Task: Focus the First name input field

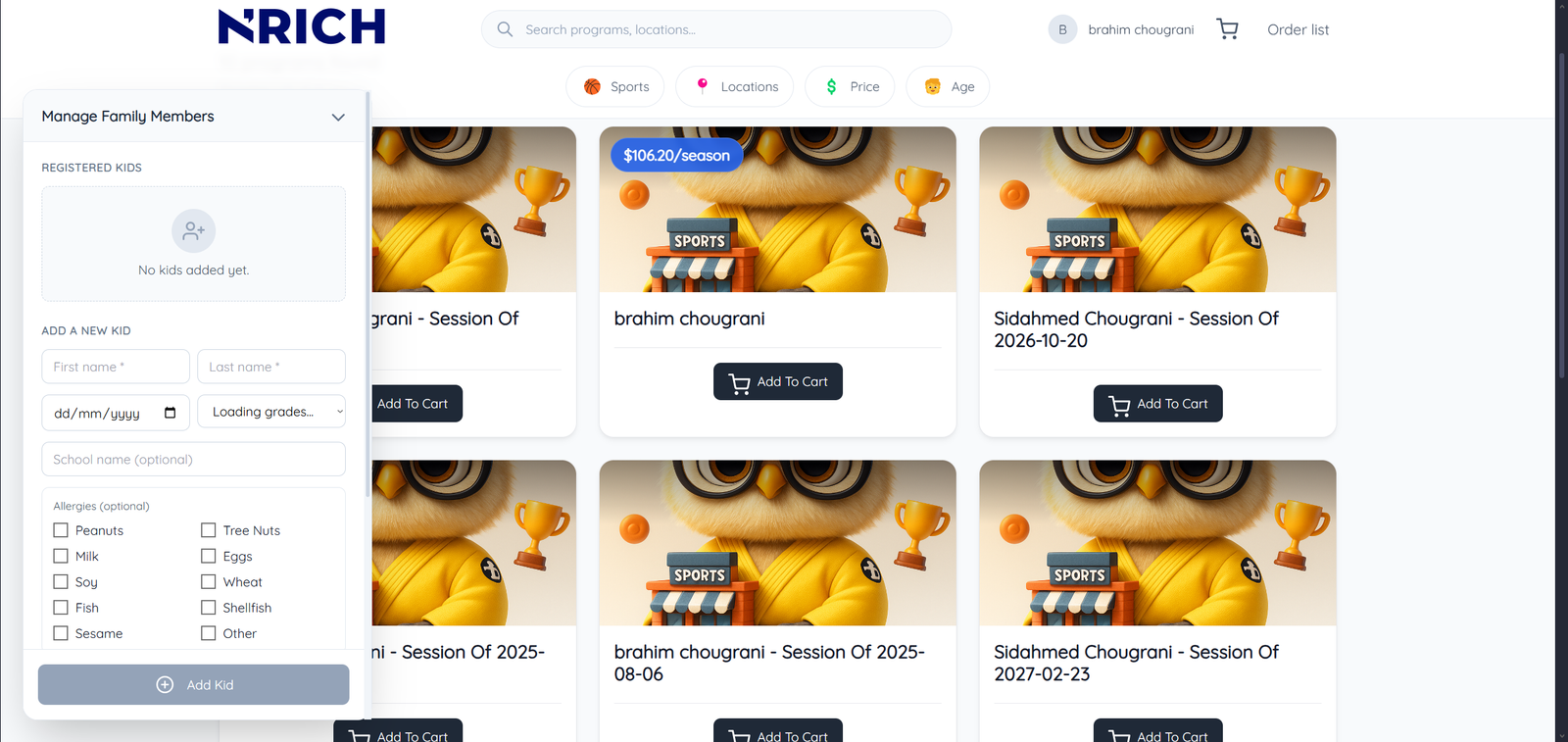Action: pos(116,367)
